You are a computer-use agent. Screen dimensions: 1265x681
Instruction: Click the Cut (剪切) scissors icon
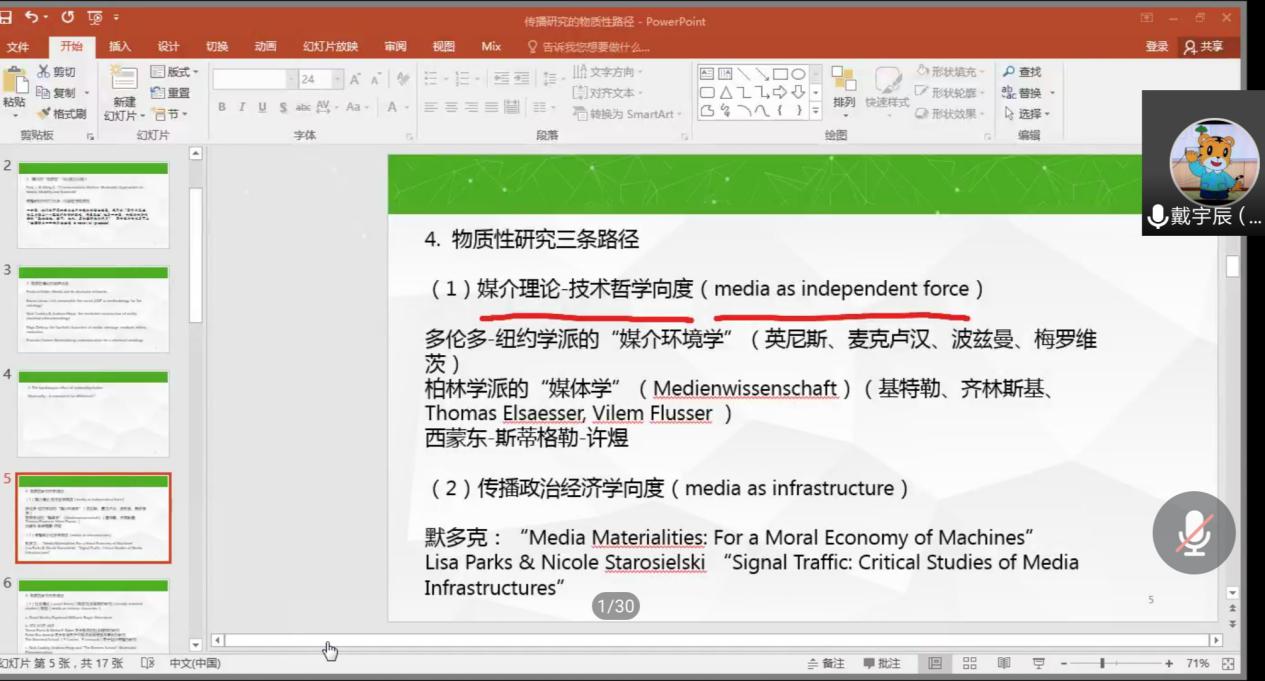[x=44, y=72]
